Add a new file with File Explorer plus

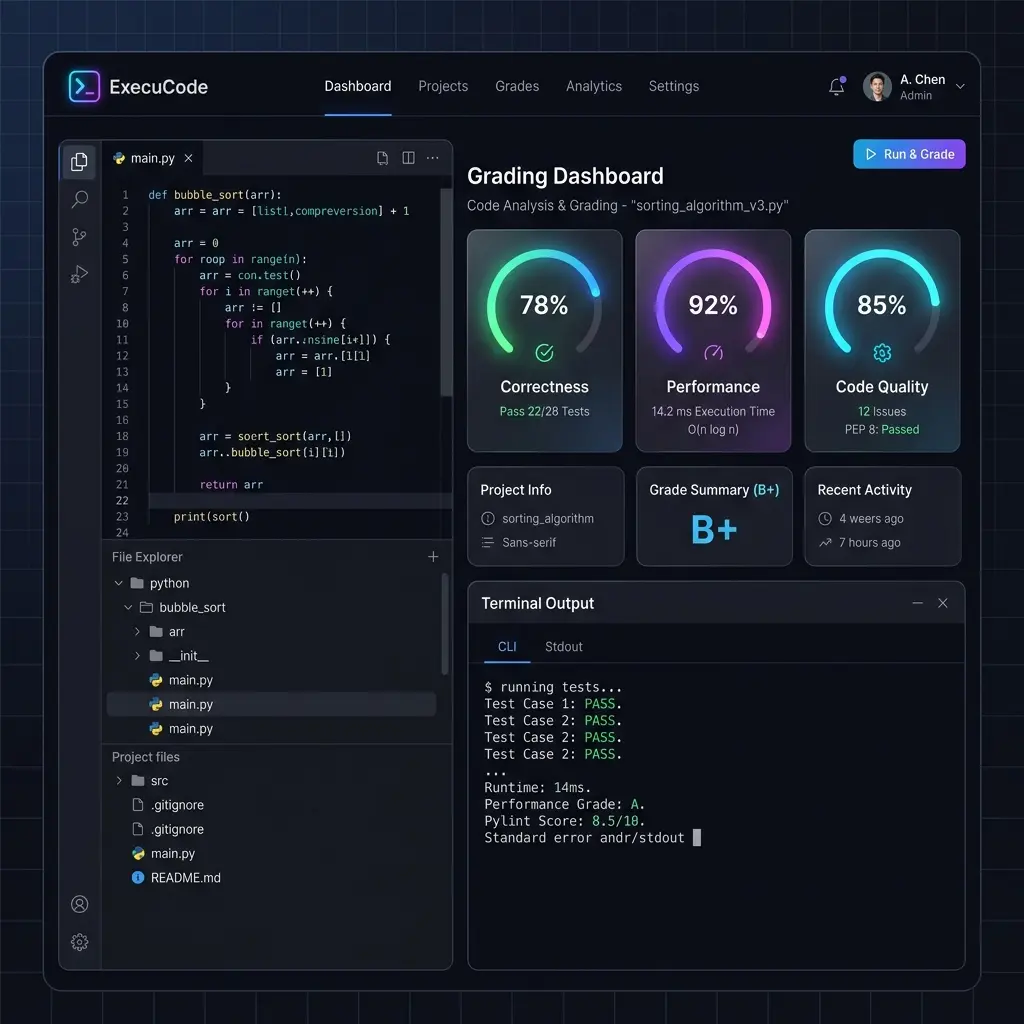point(433,556)
